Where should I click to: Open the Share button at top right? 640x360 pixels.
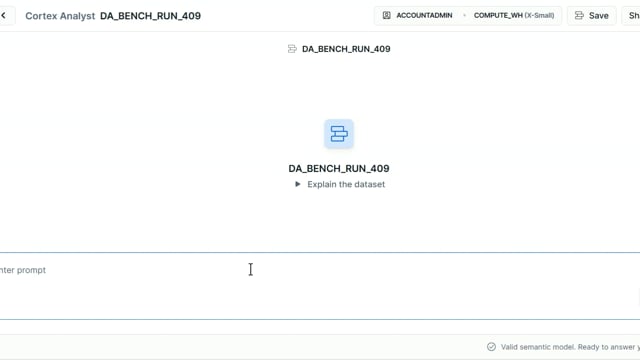tap(631, 16)
